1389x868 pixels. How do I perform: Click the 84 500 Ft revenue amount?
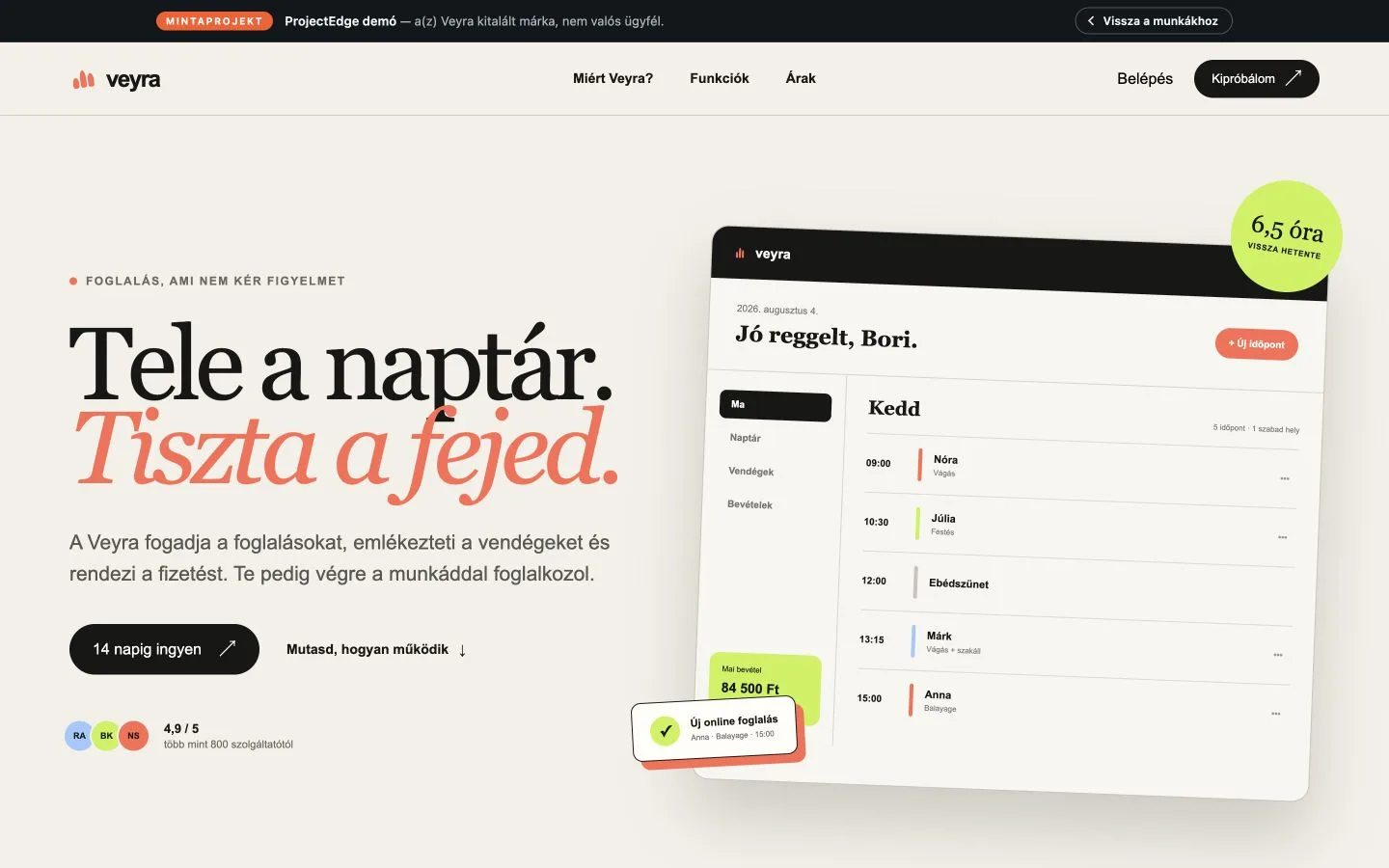750,688
